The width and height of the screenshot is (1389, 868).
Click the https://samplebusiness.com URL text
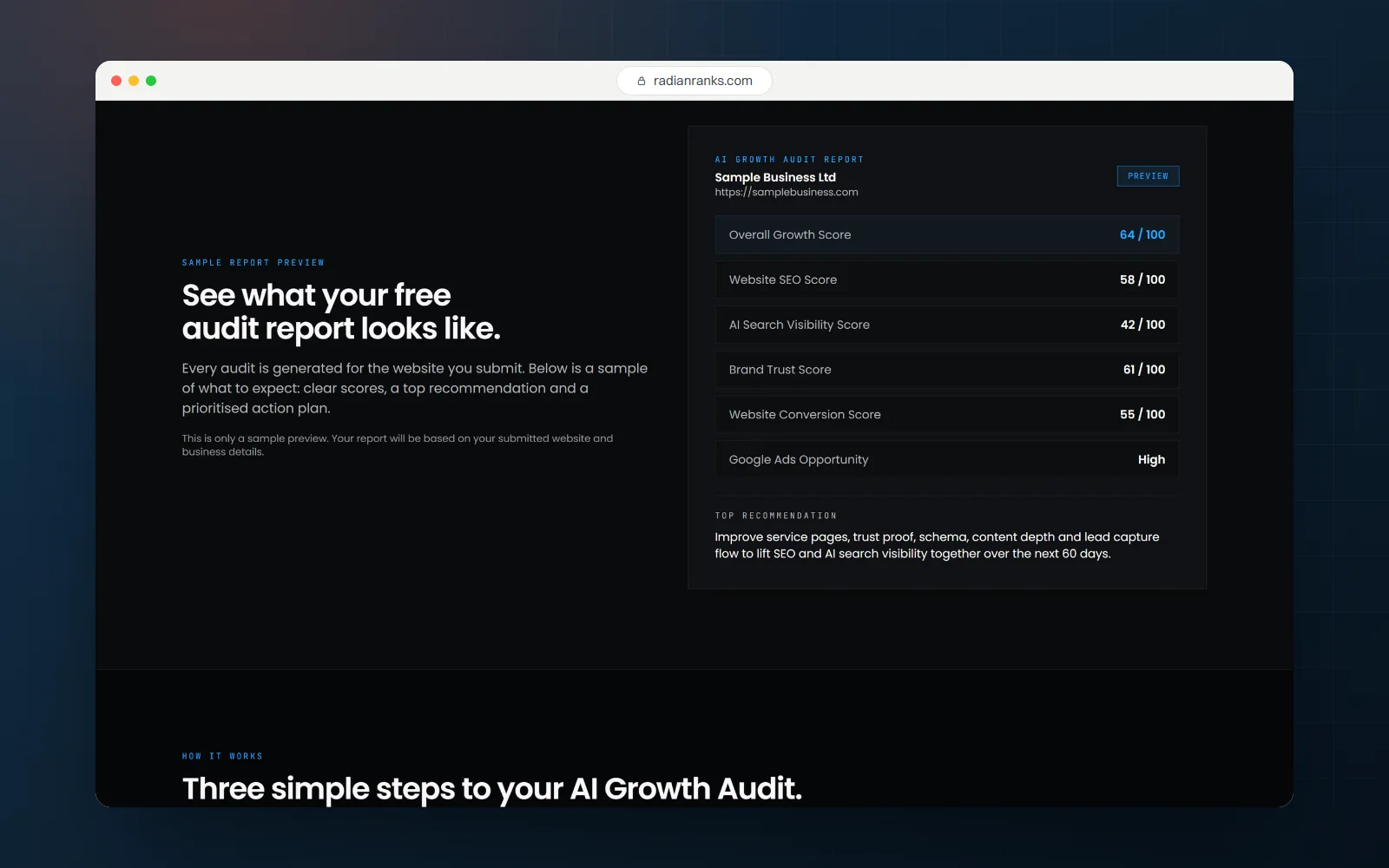tap(787, 193)
